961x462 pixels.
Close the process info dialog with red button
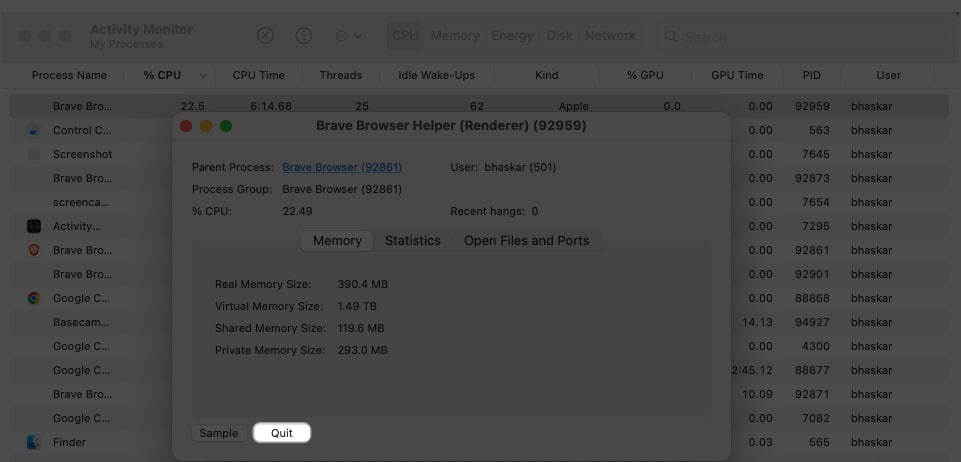(186, 126)
